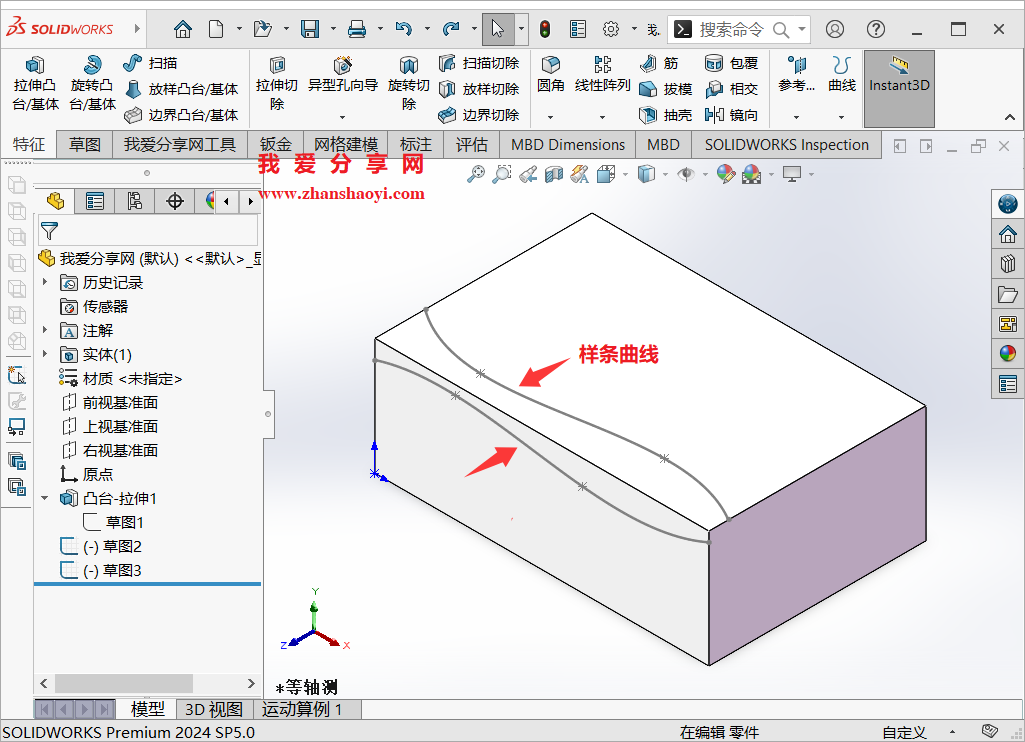Screen dimensions: 1025x742
Task: Click the 自定义 units status bar entry
Action: click(x=904, y=732)
